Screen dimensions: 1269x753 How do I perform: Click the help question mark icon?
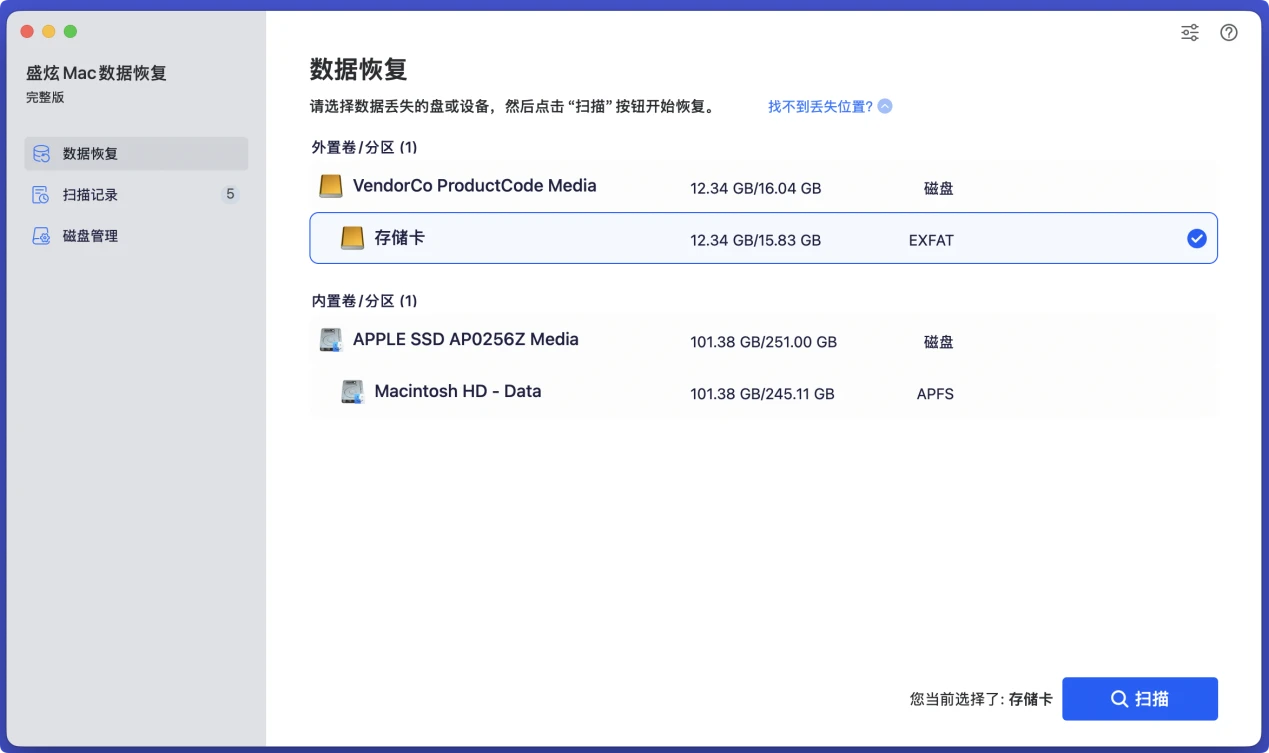pyautogui.click(x=1229, y=32)
